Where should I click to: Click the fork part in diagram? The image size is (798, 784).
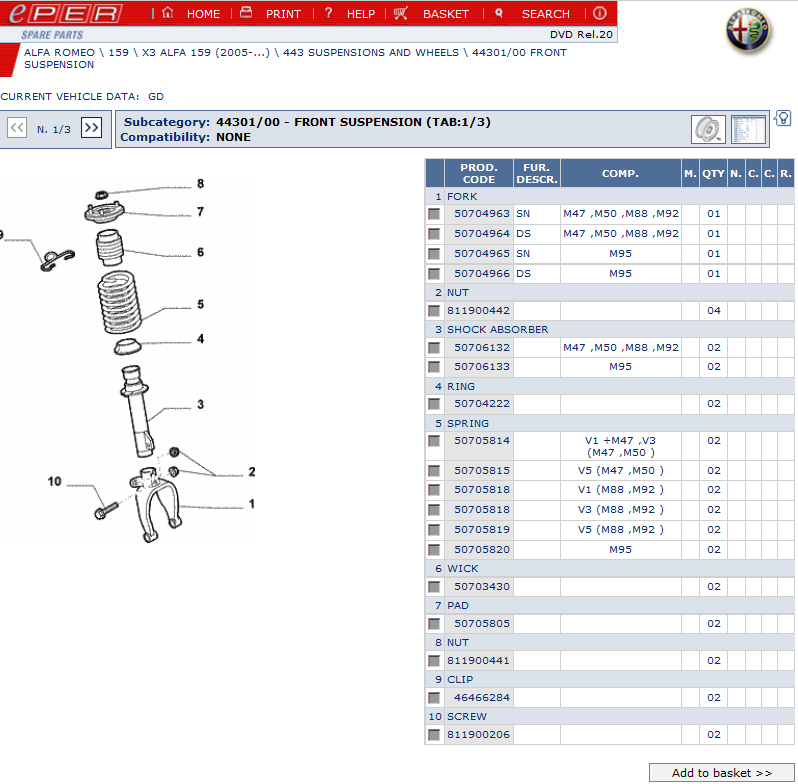click(x=156, y=504)
